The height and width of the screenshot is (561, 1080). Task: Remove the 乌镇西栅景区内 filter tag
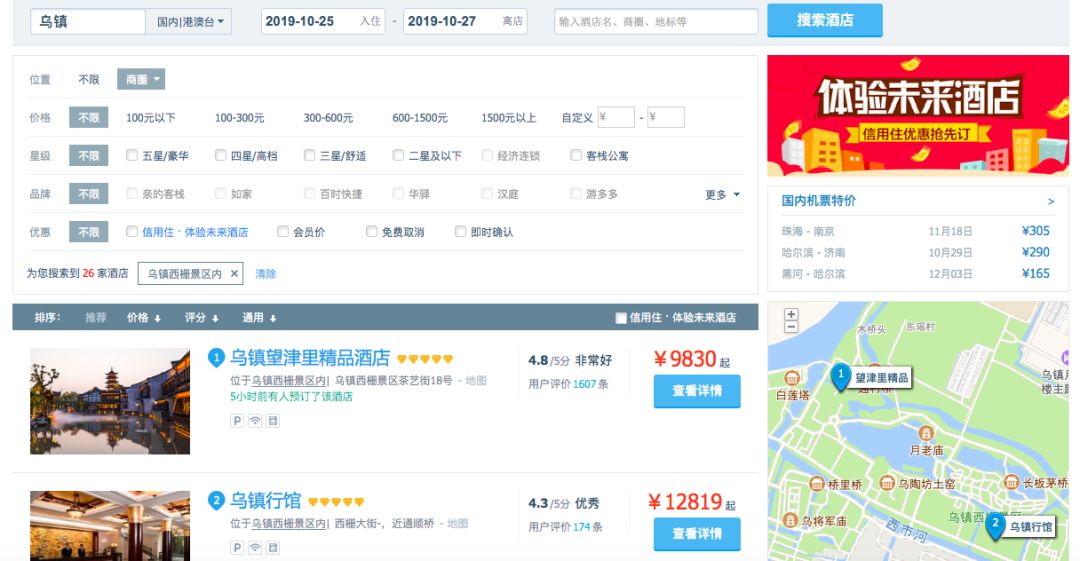(x=234, y=274)
